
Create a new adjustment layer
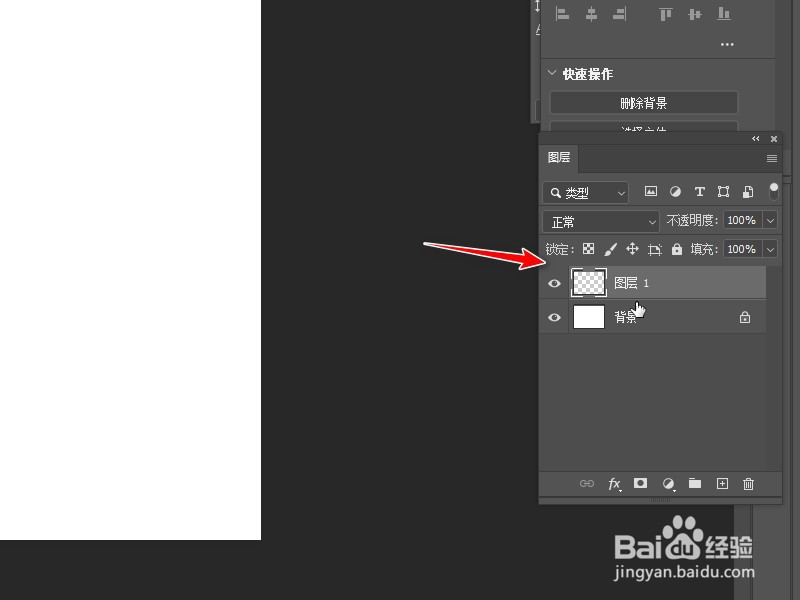668,484
